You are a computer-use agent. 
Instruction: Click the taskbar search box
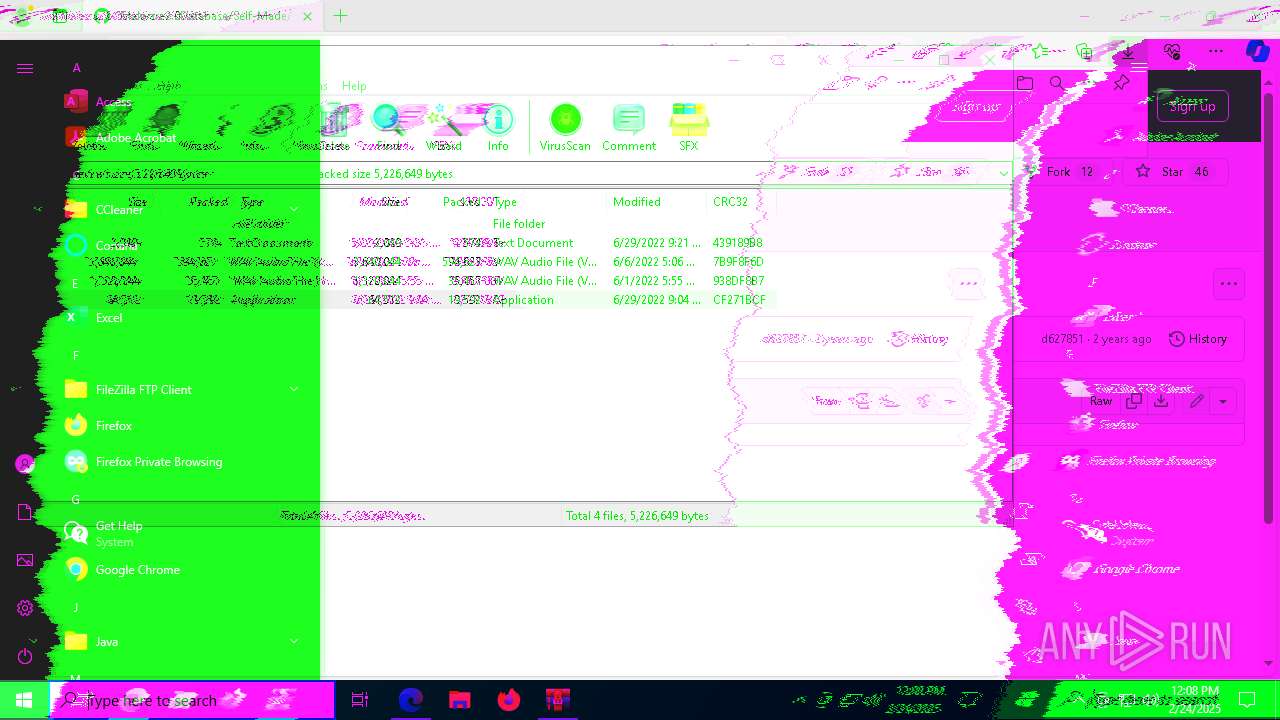(x=192, y=700)
